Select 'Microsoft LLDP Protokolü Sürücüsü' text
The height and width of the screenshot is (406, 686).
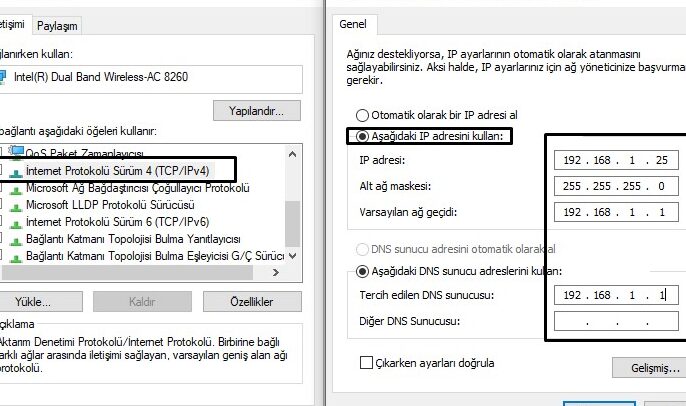[x=110, y=205]
